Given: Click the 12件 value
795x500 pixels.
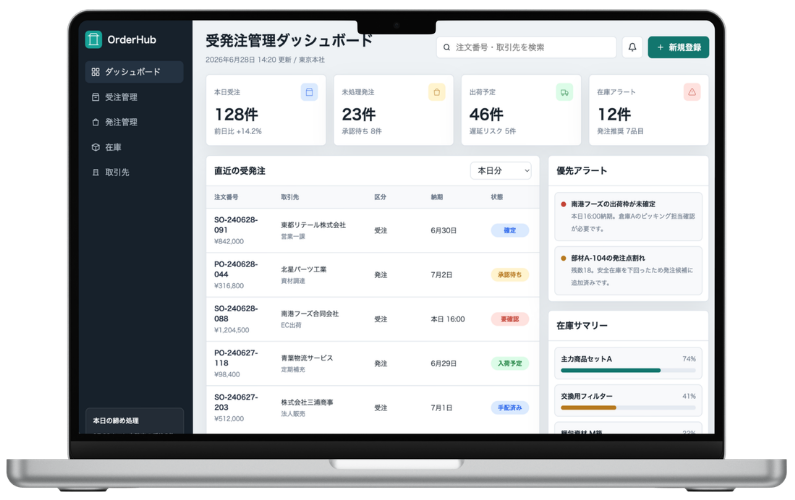Looking at the screenshot, I should 614,115.
